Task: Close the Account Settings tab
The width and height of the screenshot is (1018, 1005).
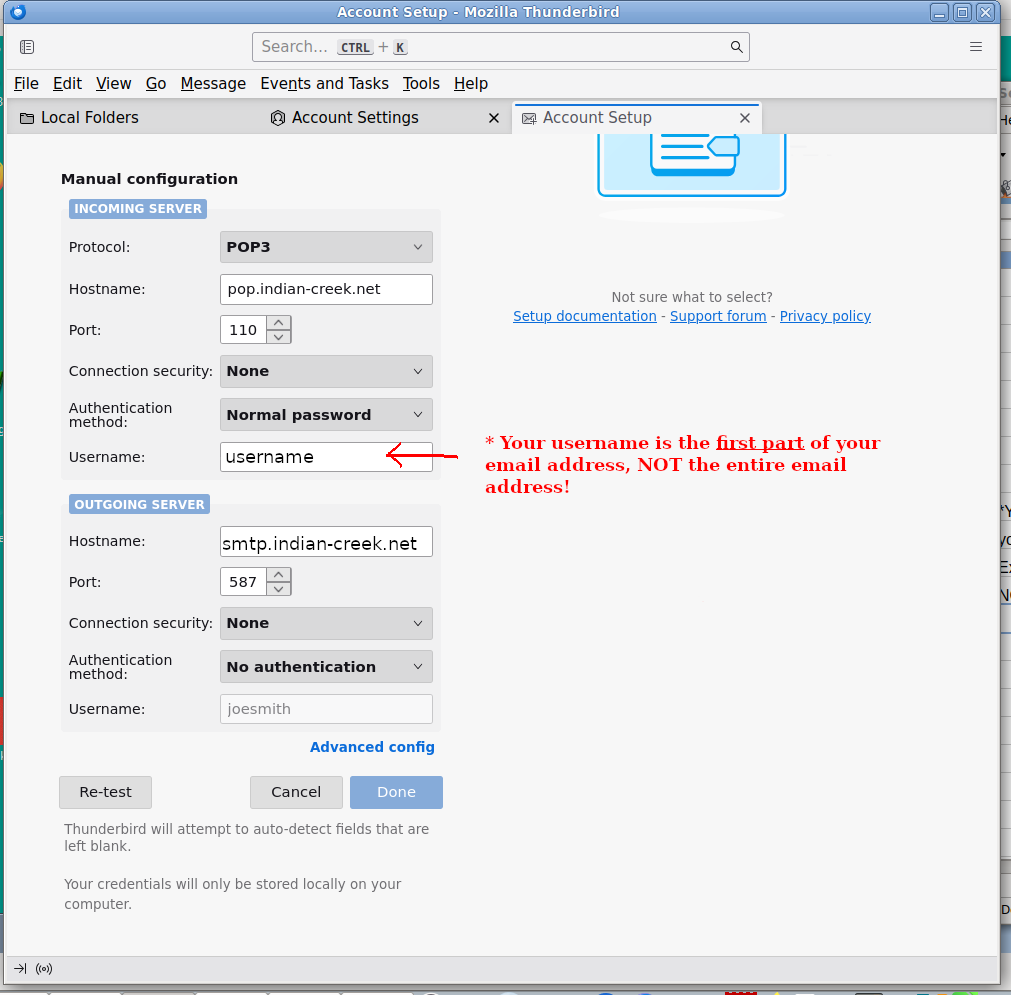Action: pos(493,118)
